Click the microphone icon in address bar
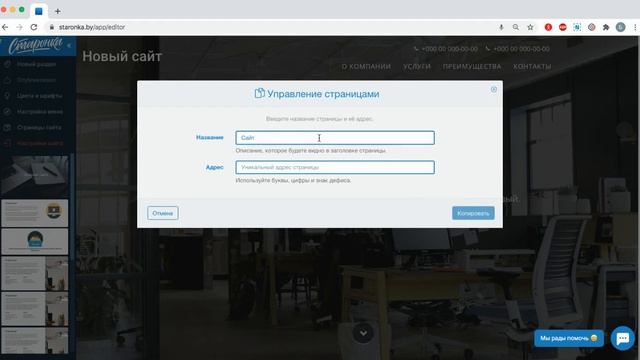The width and height of the screenshot is (640, 360). pyautogui.click(x=501, y=27)
